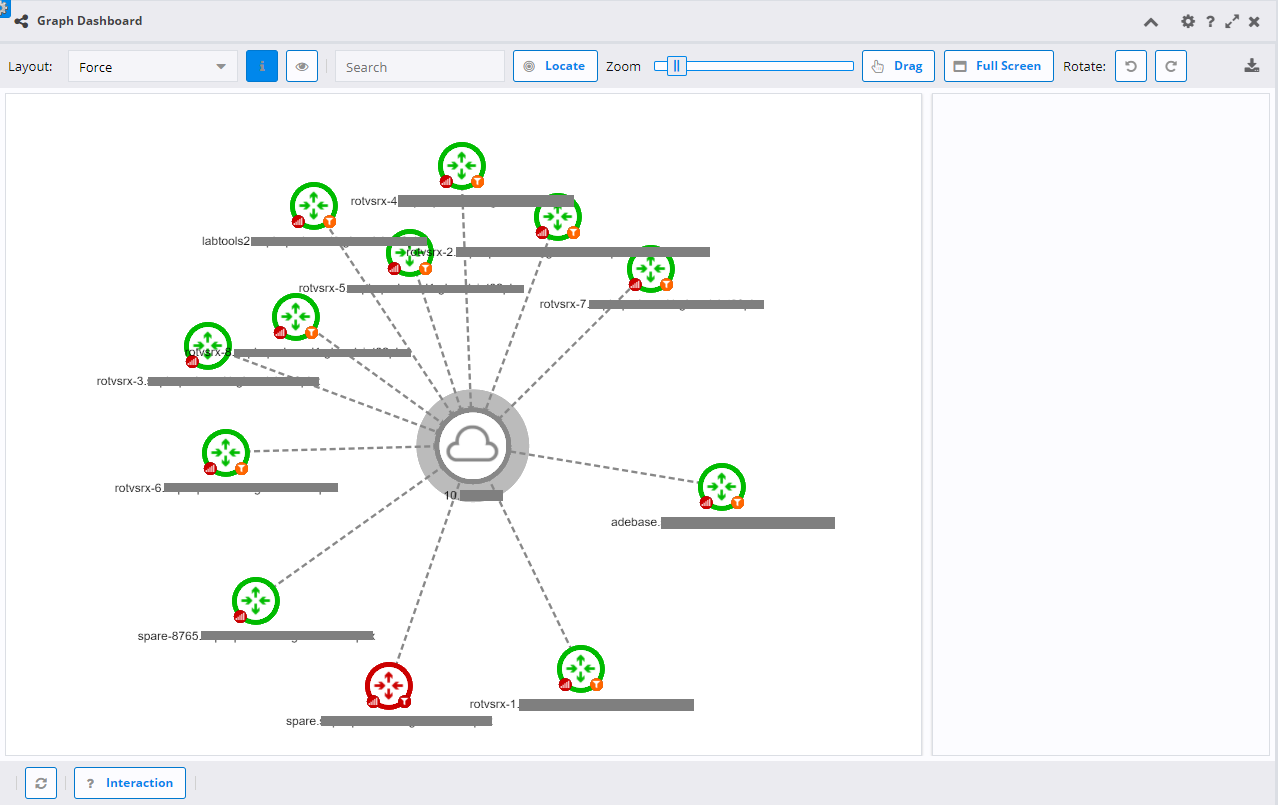
Task: Open the help question mark icon
Action: click(x=1210, y=21)
